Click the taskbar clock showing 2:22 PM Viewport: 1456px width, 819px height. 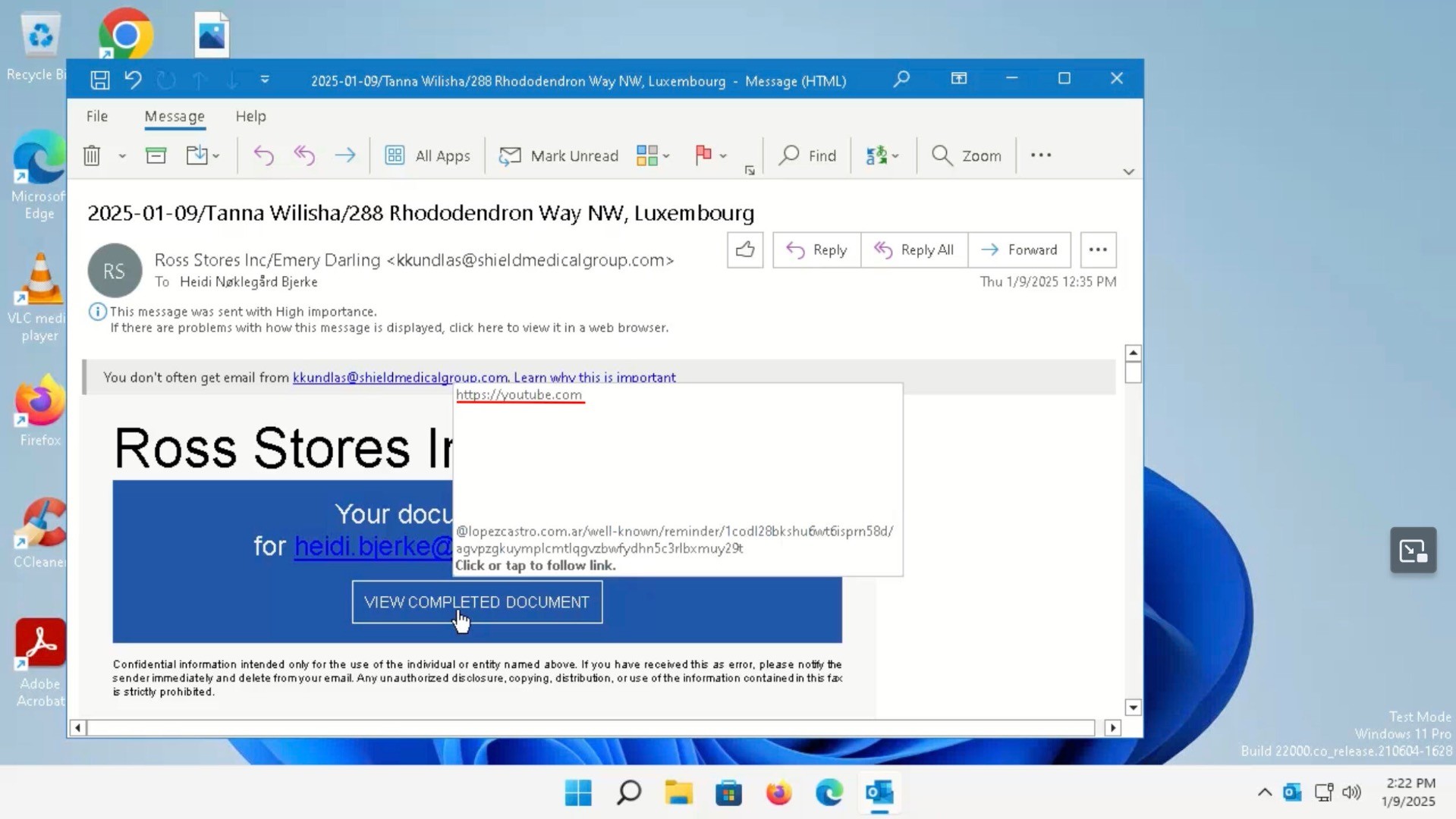[1410, 792]
